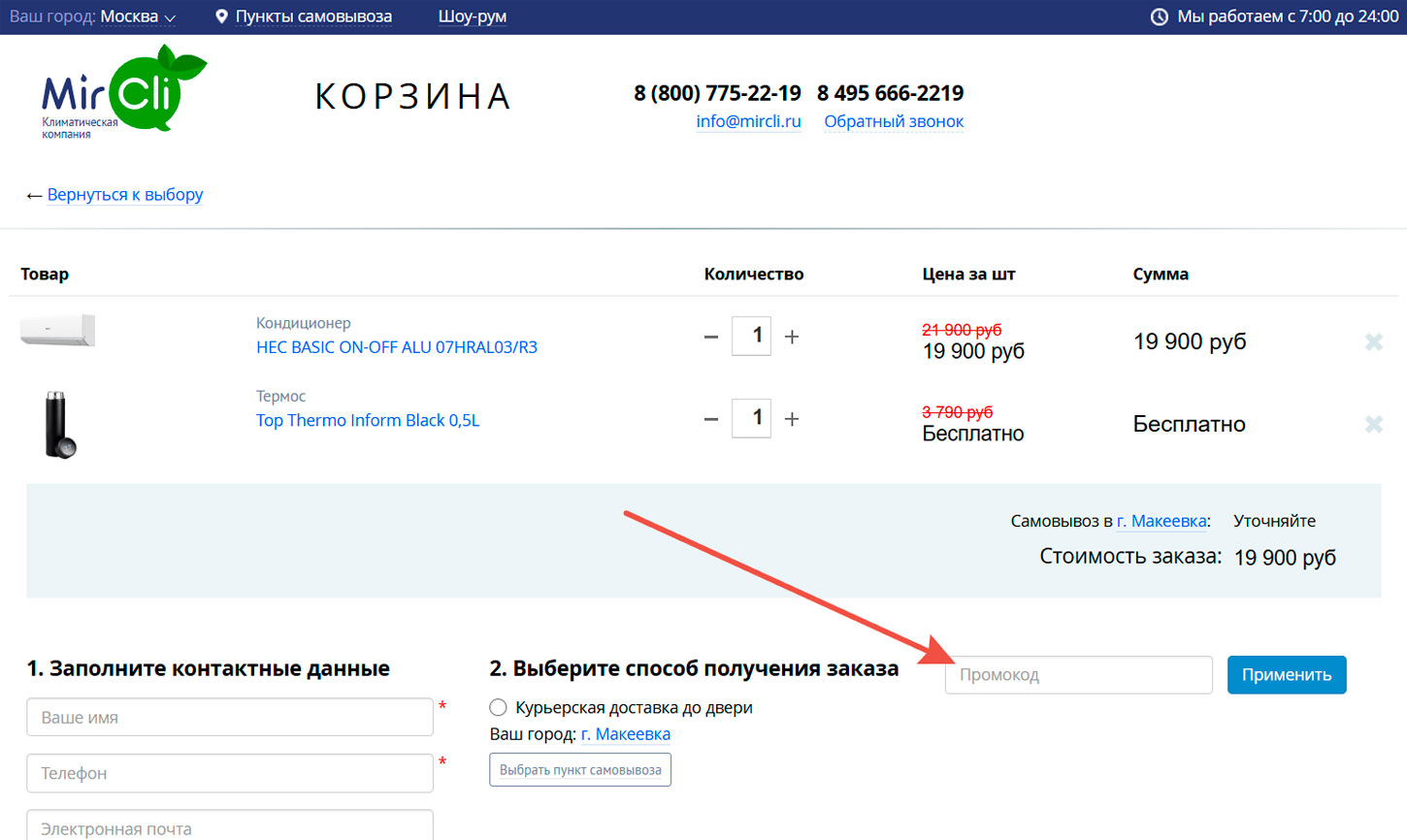Click the clock icon near working hours
The width and height of the screenshot is (1407, 840).
[1159, 16]
